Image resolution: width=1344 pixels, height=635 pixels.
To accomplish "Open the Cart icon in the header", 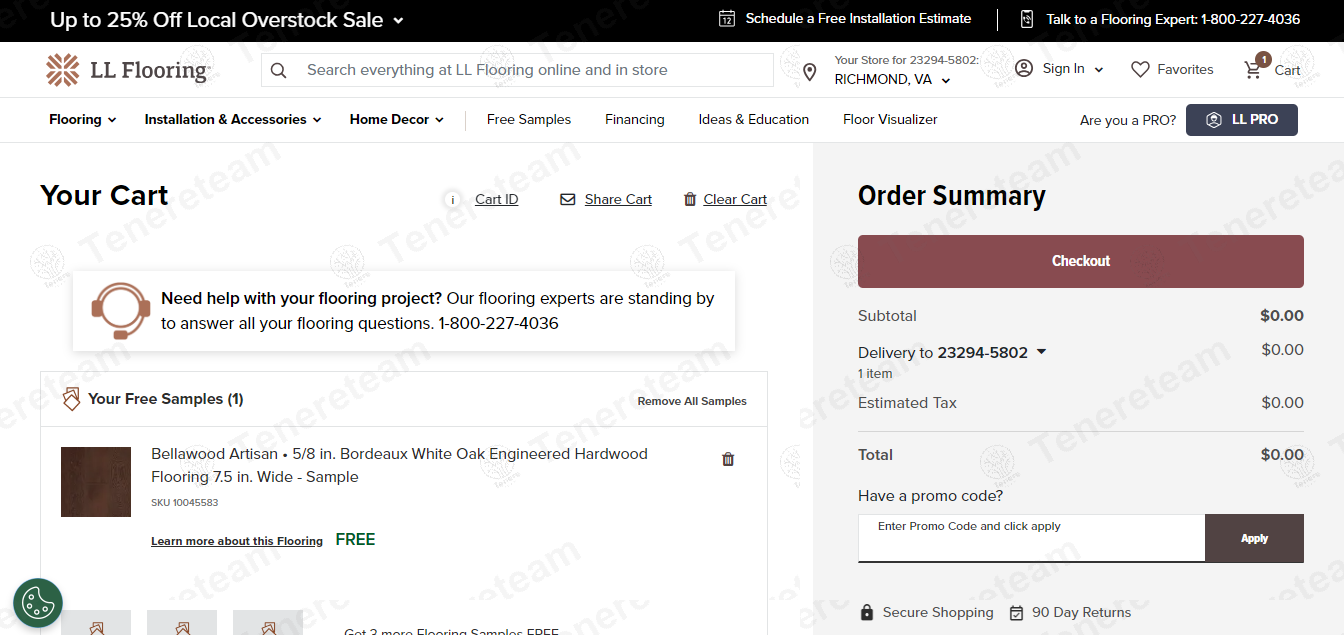I will 1253,68.
